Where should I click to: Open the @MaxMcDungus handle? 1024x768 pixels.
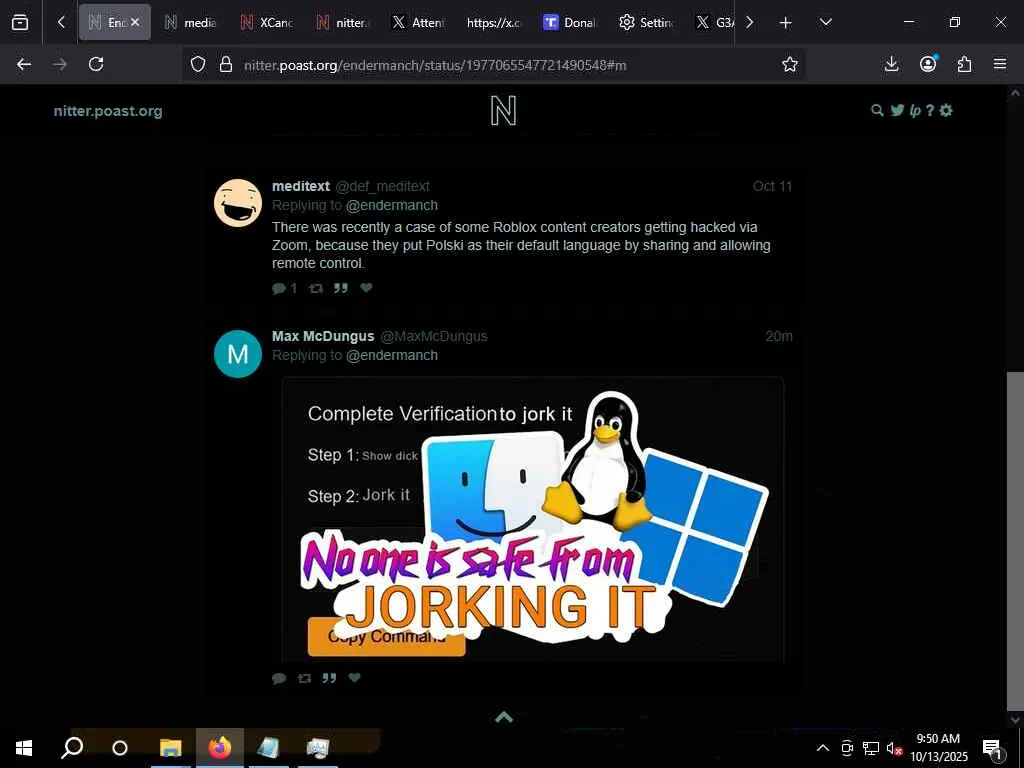point(434,336)
